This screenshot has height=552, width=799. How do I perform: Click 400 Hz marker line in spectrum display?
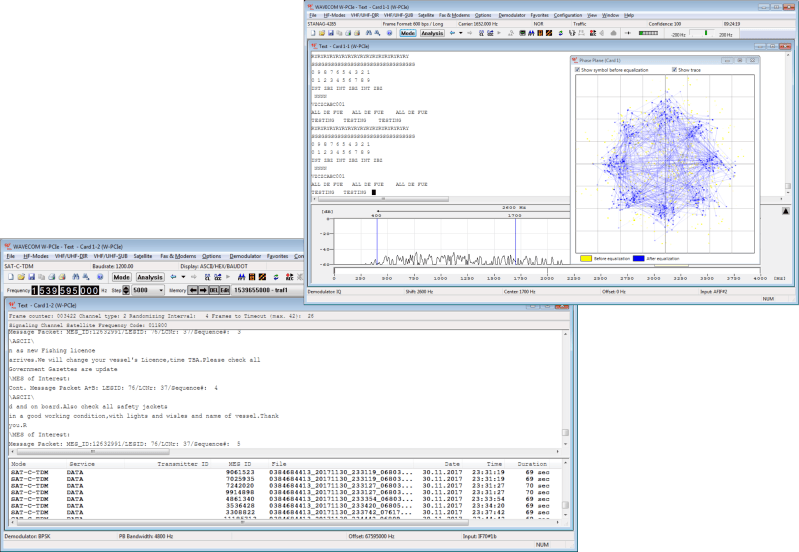(377, 241)
